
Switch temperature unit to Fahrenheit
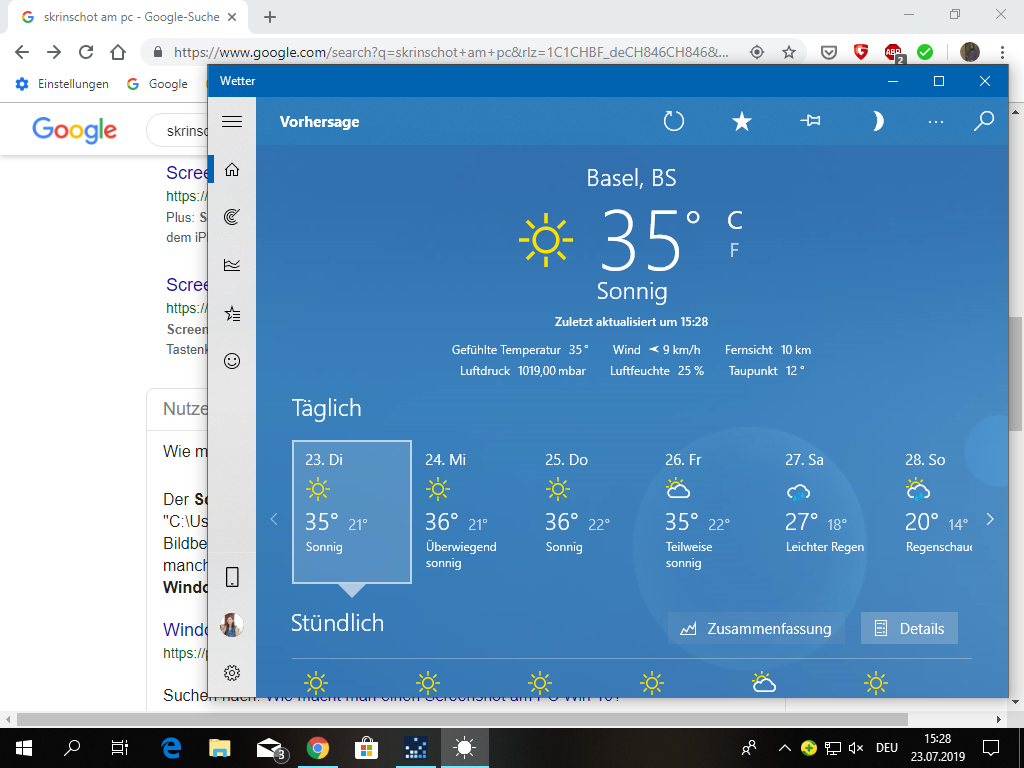[734, 250]
